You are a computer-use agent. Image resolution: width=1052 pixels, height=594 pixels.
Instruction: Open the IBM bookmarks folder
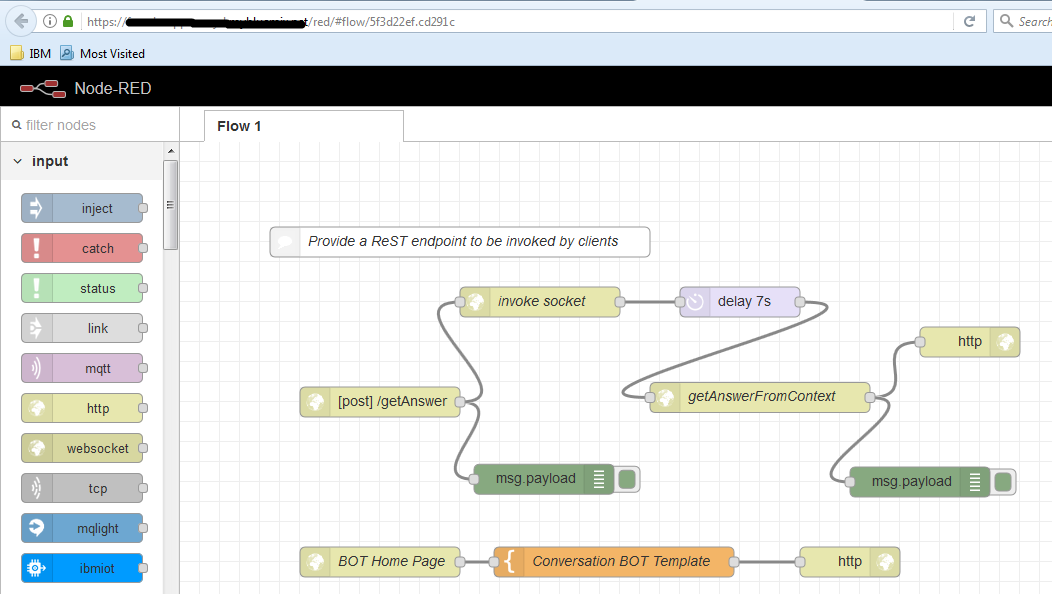click(31, 54)
